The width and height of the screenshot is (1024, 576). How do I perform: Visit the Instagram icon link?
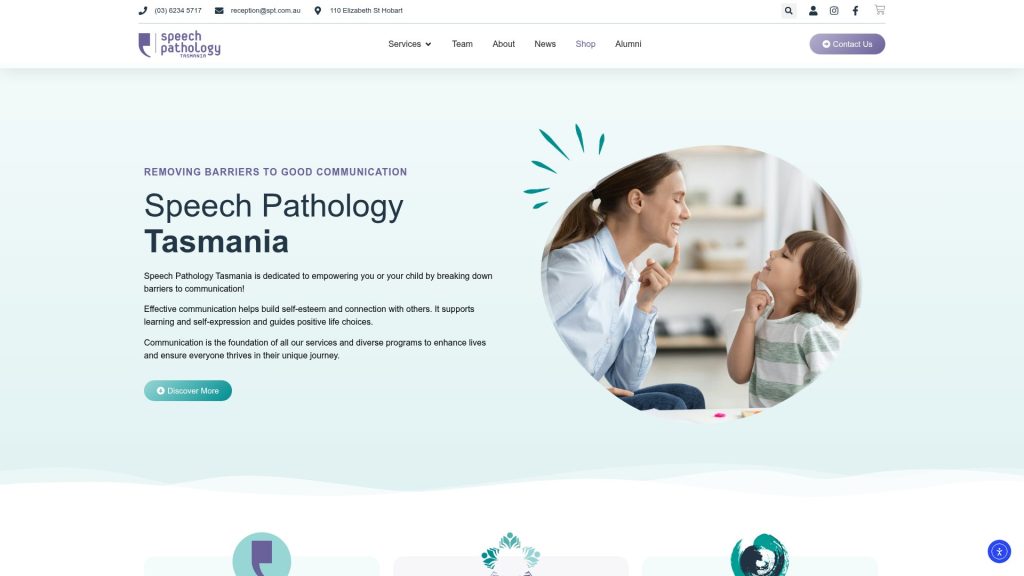click(834, 10)
